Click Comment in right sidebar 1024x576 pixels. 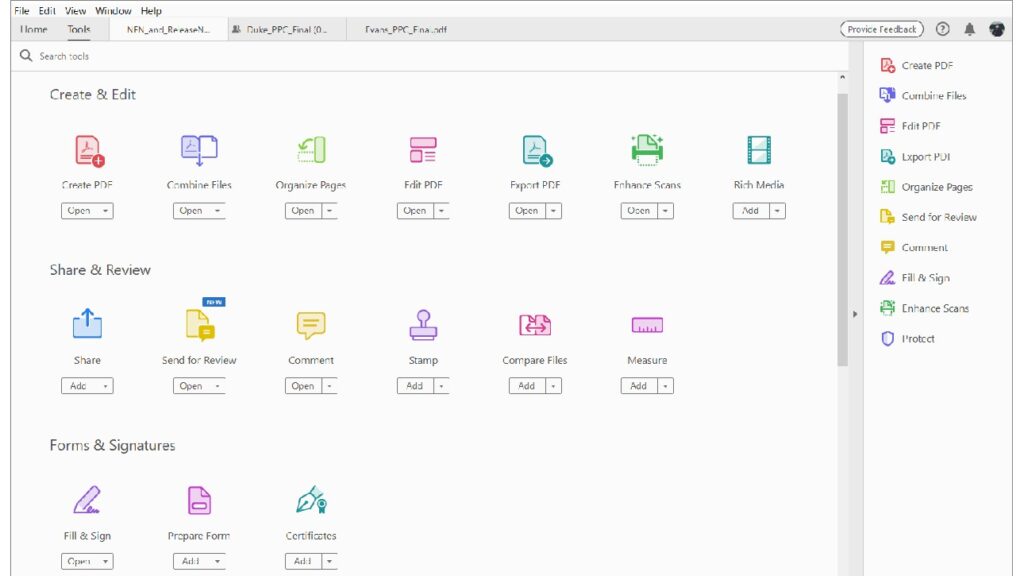pyautogui.click(x=914, y=248)
